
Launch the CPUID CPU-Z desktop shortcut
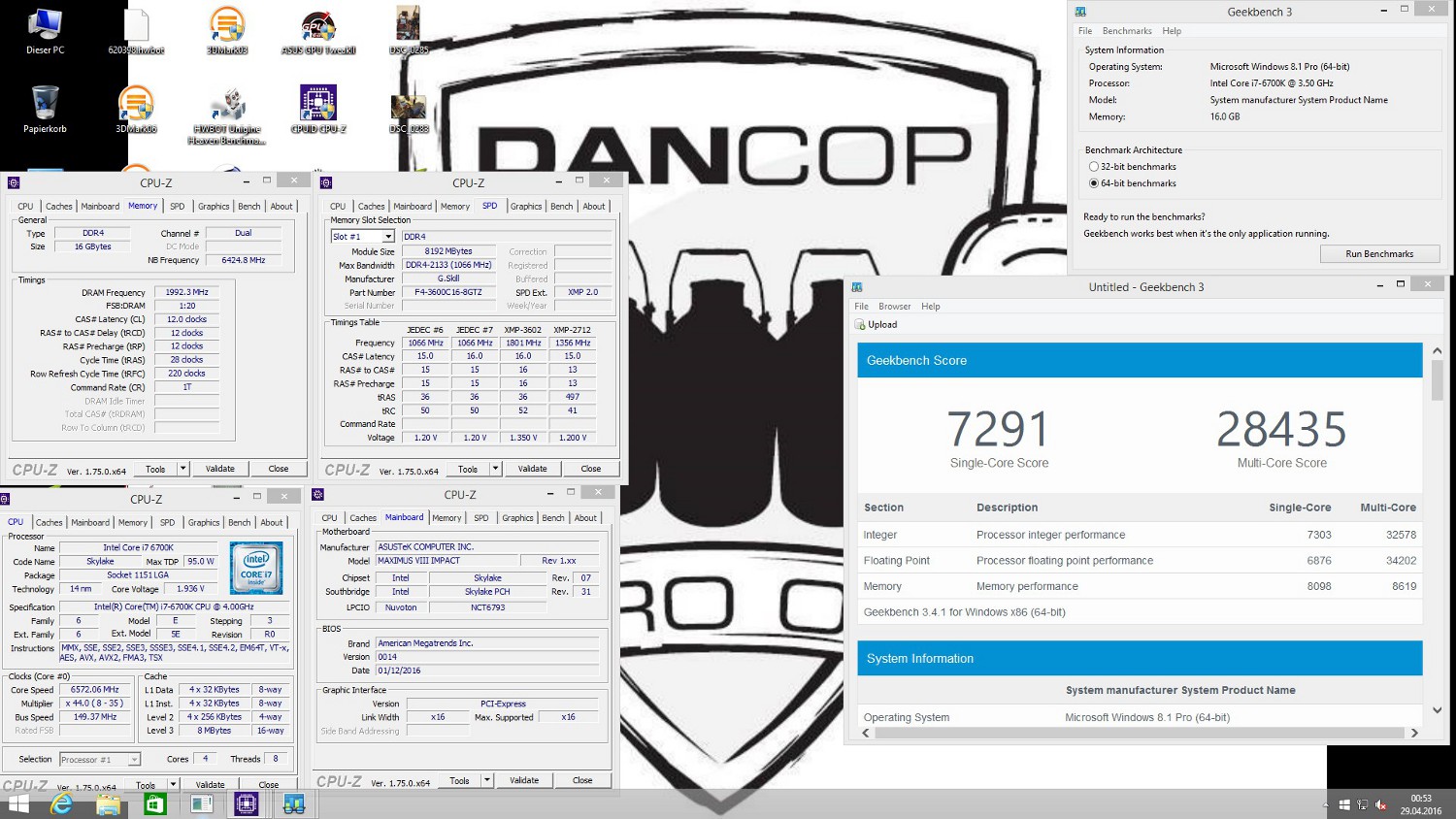pyautogui.click(x=318, y=108)
